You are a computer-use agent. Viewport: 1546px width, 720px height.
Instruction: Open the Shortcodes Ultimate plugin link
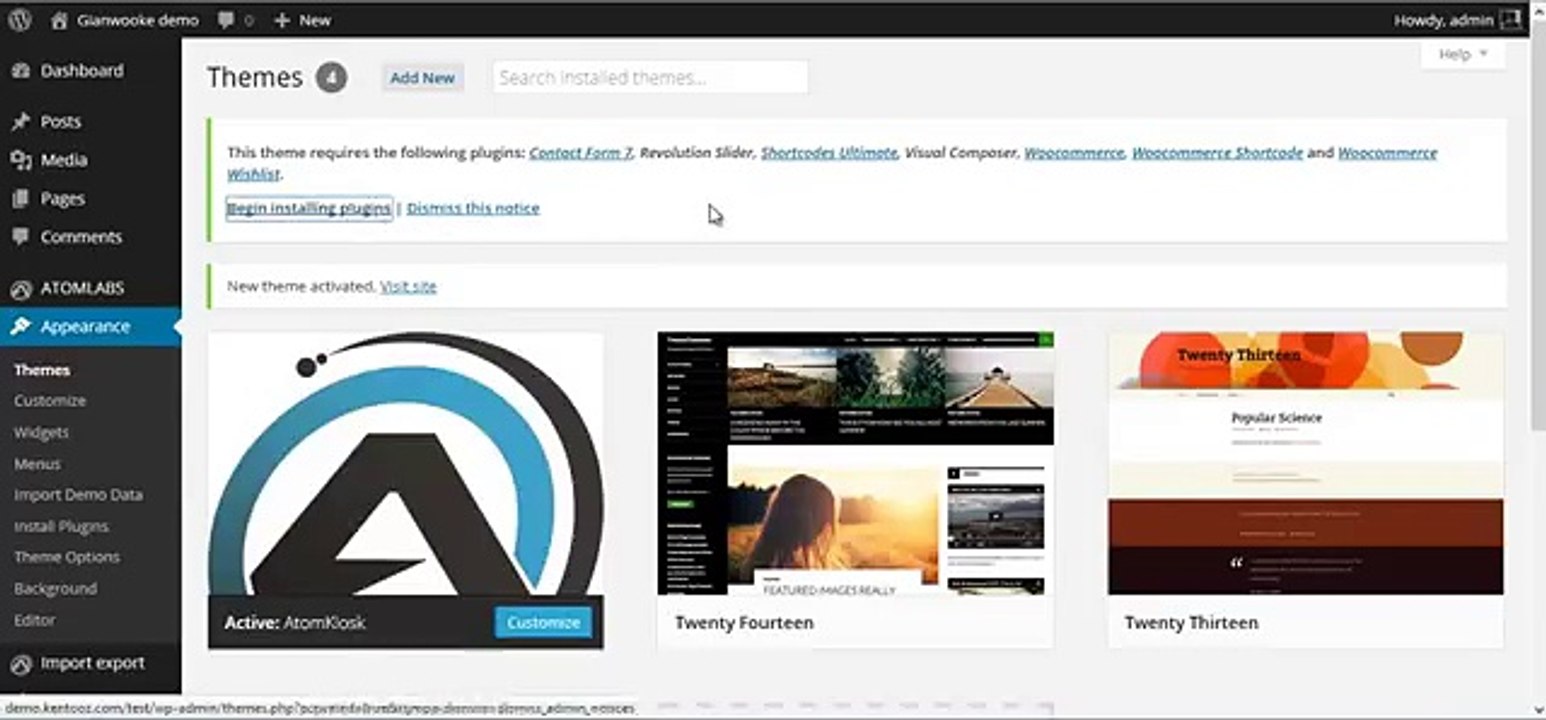[829, 153]
